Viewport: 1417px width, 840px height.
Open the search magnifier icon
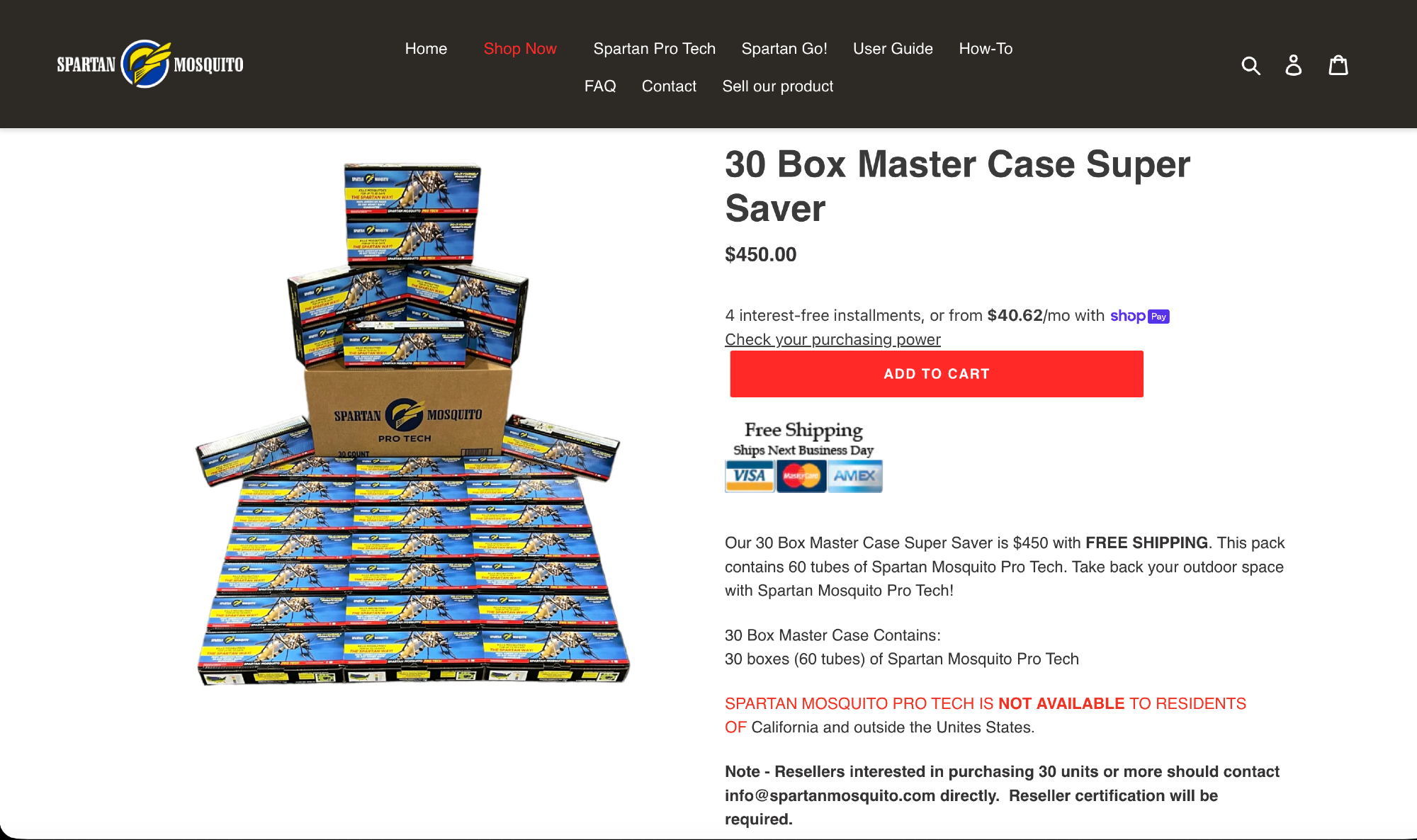(1251, 65)
